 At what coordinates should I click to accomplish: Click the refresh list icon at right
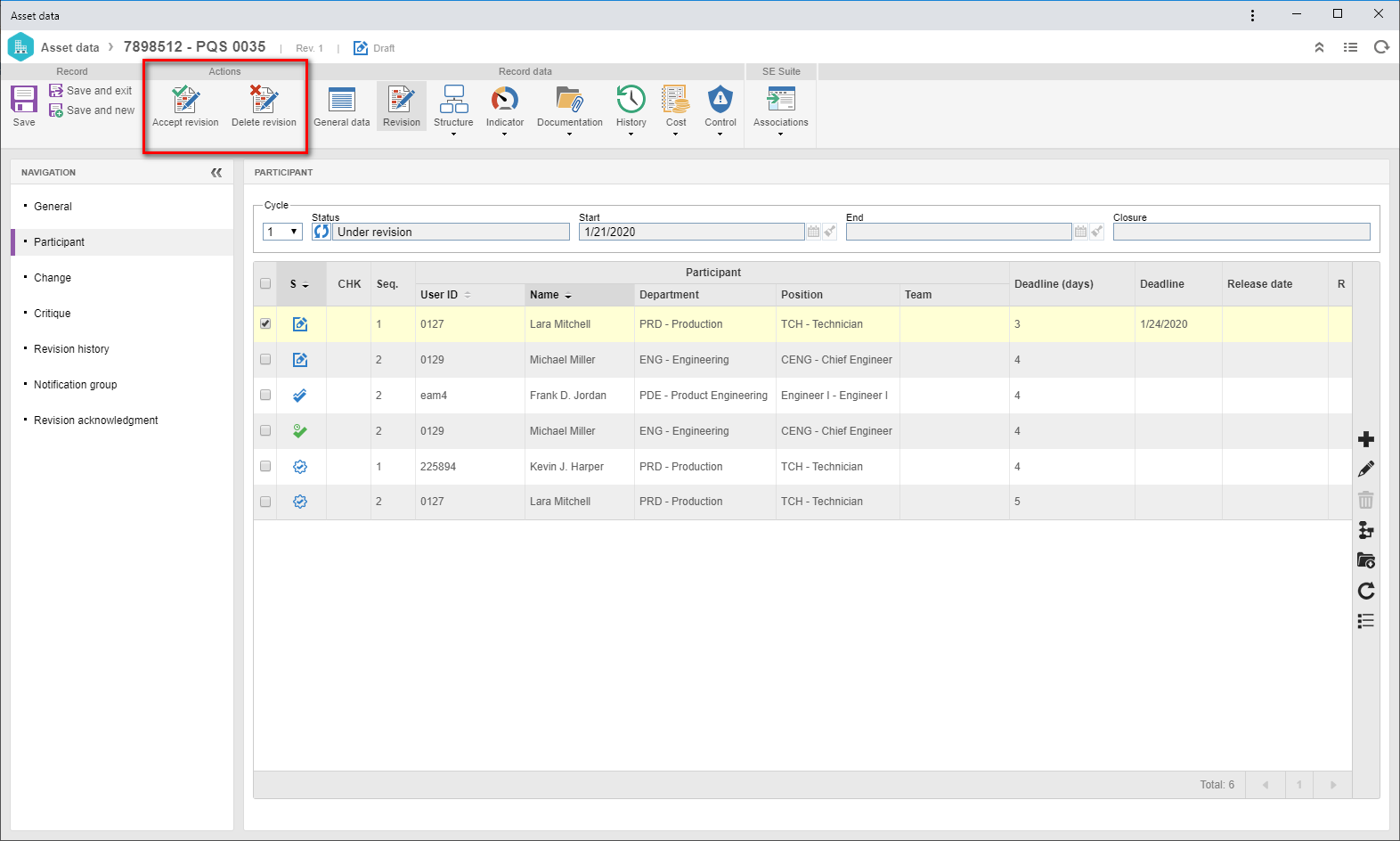pos(1366,591)
